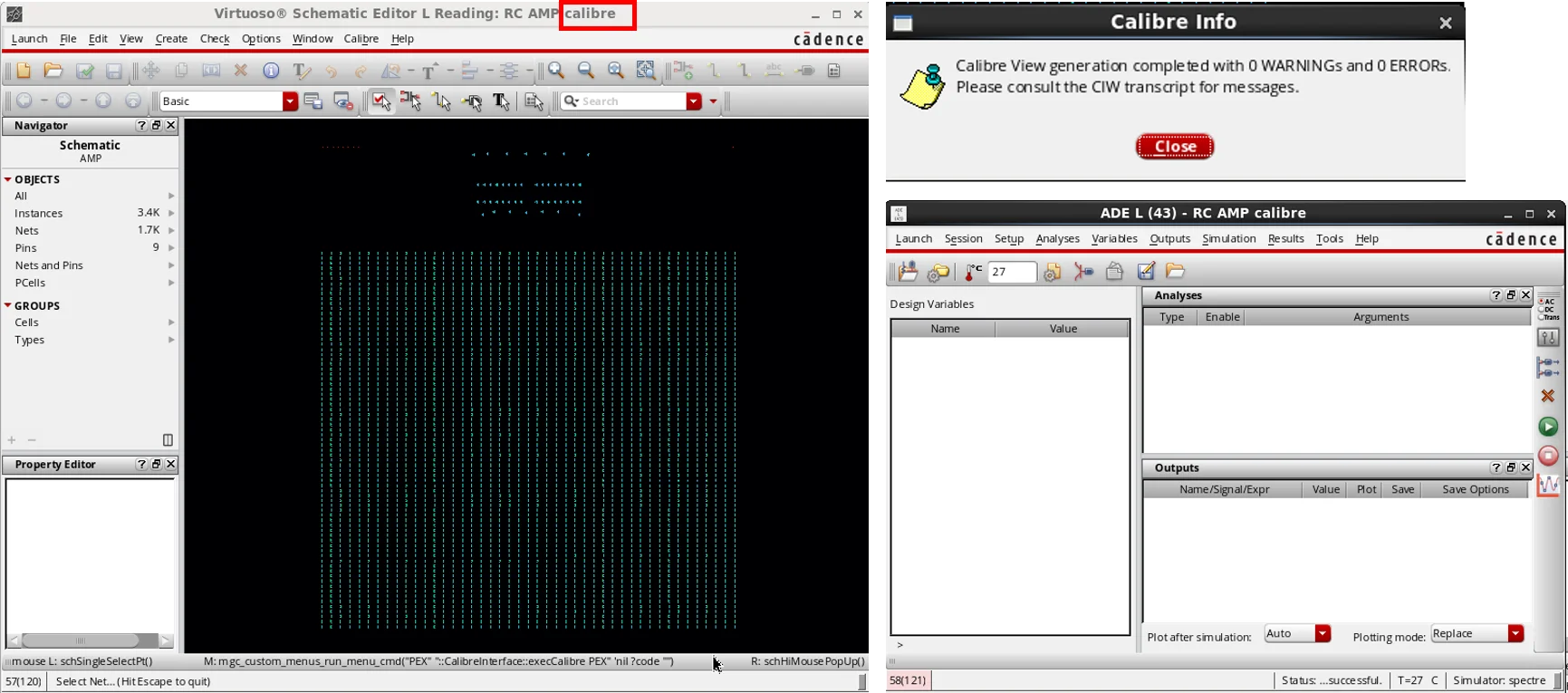Collapse the GROUPS section in Navigator
The height and width of the screenshot is (693, 1568).
tap(7, 305)
